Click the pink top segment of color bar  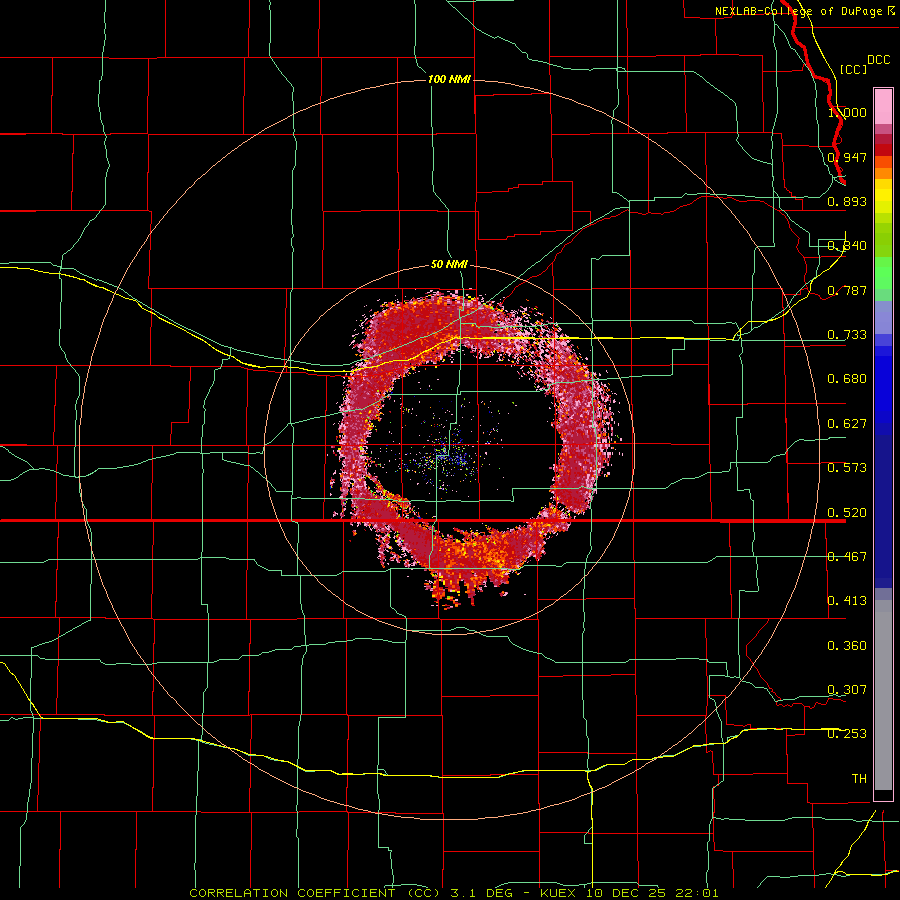883,107
